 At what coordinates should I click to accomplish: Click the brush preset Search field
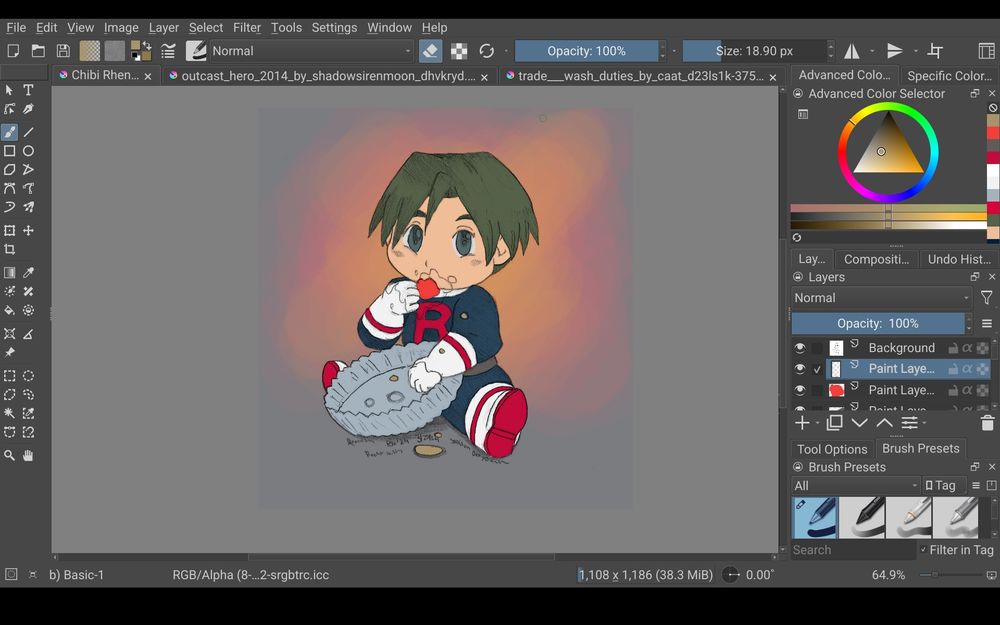click(853, 550)
